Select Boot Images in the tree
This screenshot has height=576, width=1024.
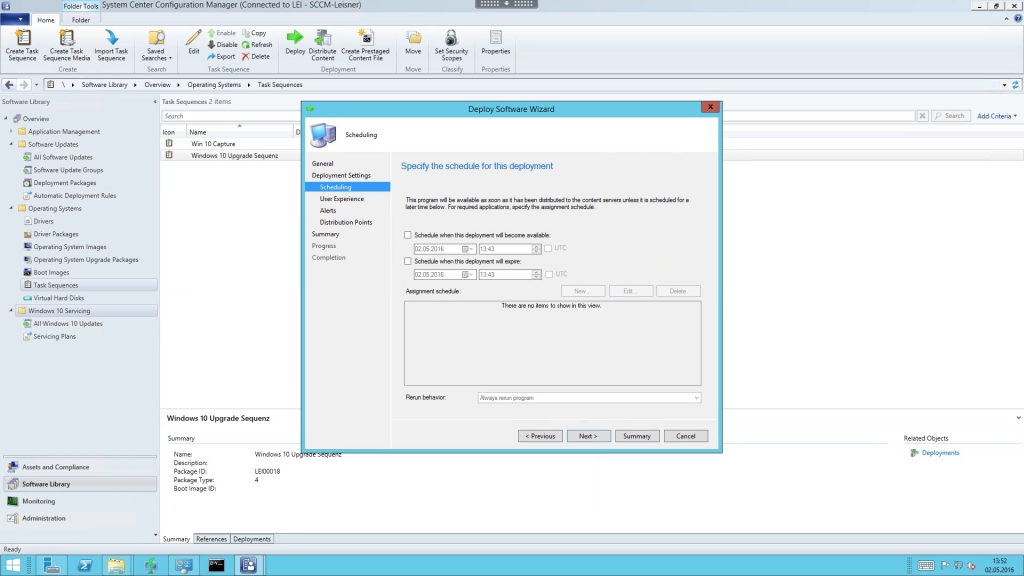tap(51, 272)
